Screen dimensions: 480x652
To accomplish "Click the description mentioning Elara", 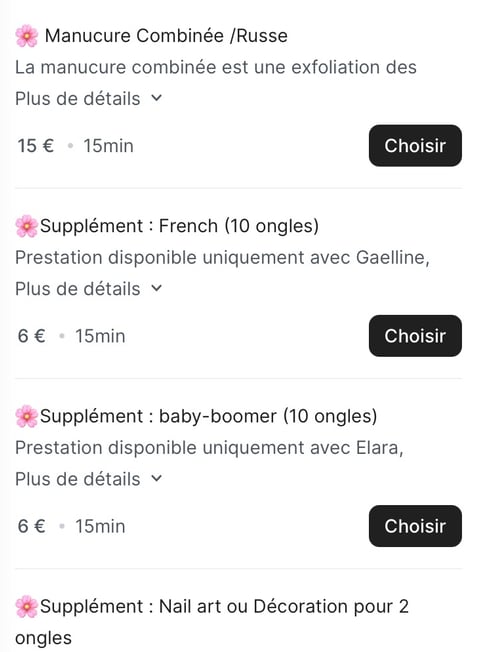I will coord(209,448).
